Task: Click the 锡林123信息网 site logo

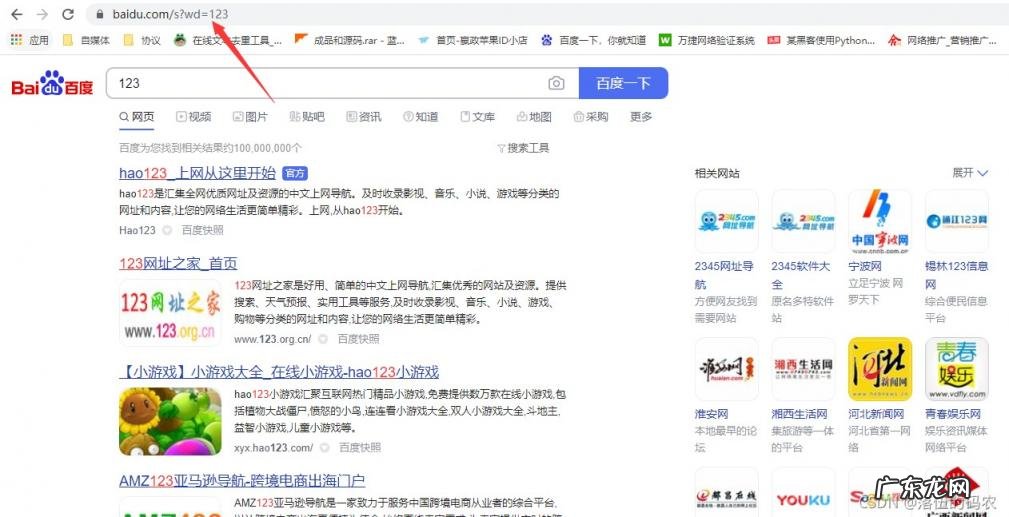Action: coord(956,221)
